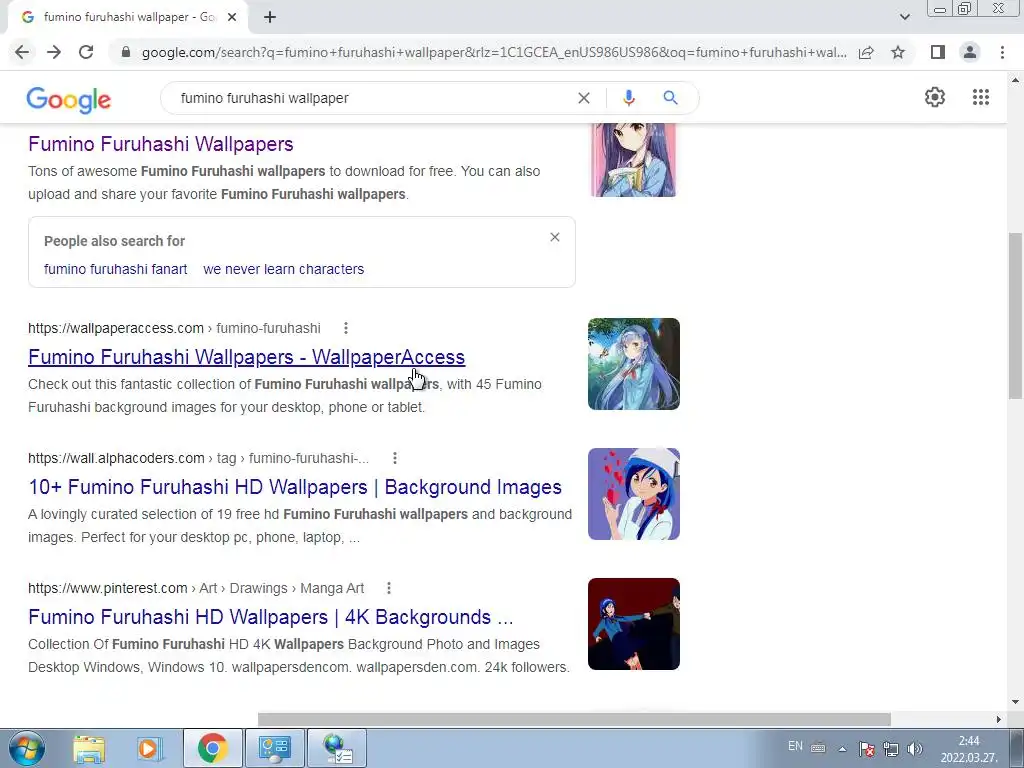Image resolution: width=1024 pixels, height=768 pixels.
Task: Open clock showing 2:44
Action: point(968,749)
